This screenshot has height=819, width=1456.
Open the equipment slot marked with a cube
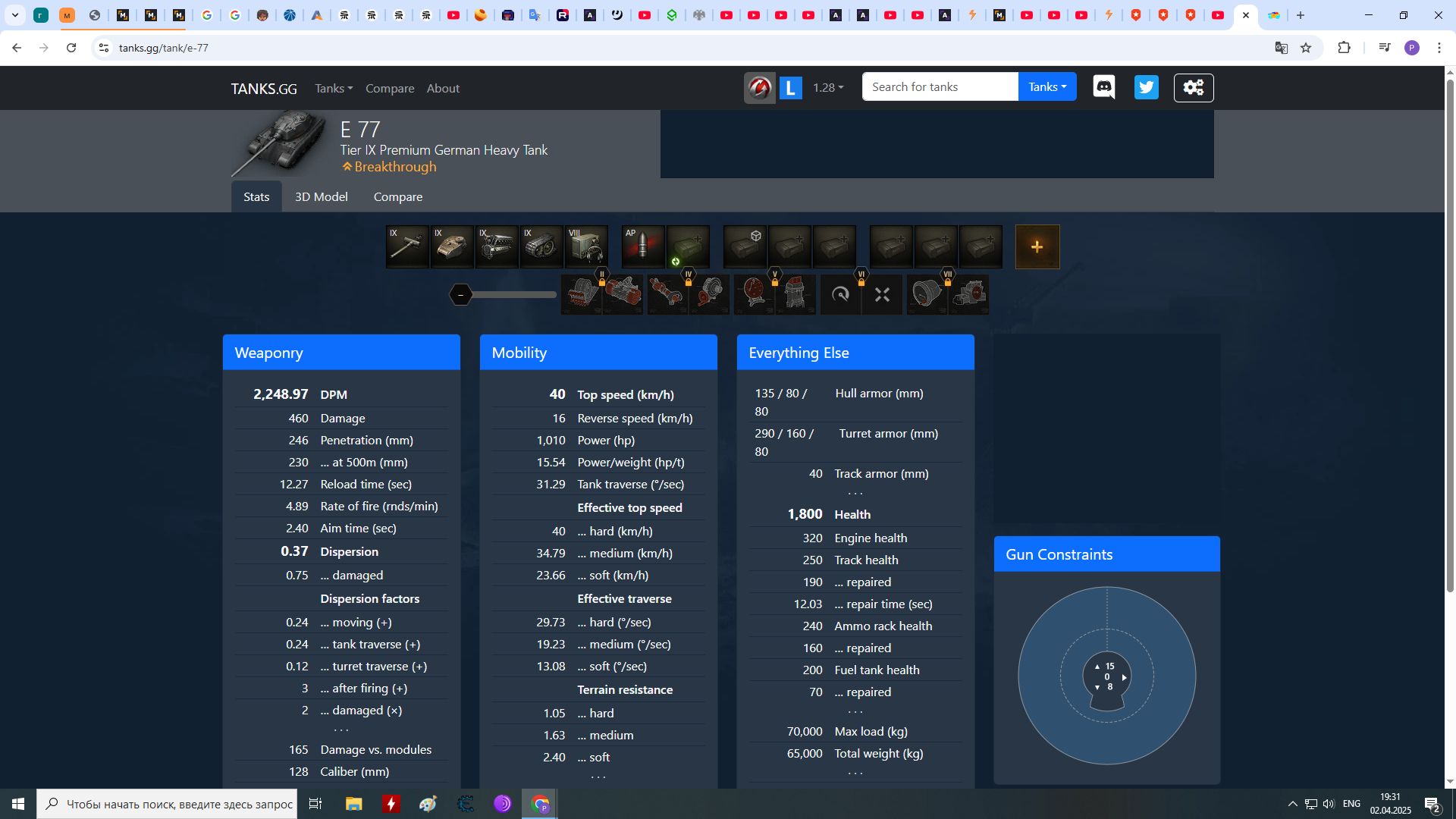tap(745, 246)
